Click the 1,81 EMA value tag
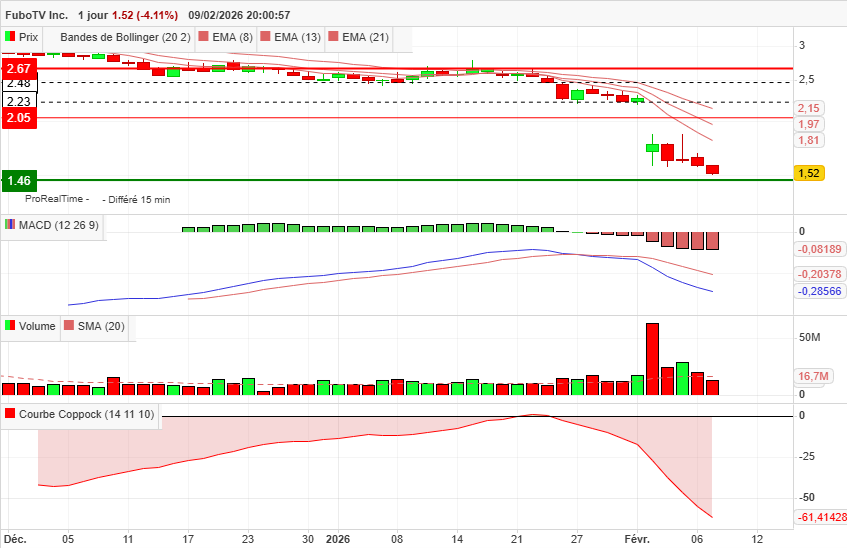 click(809, 141)
